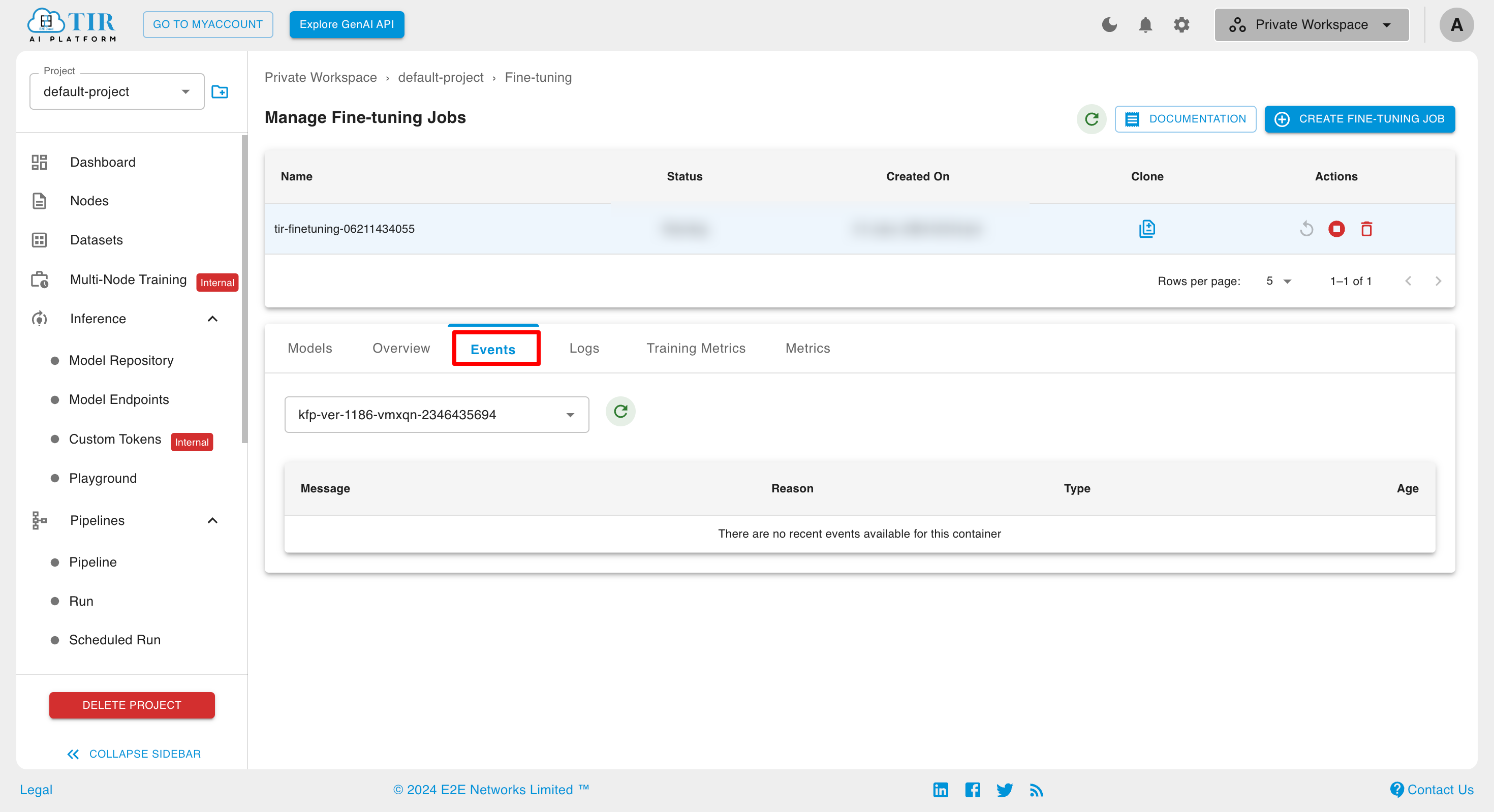Click the DELETE PROJECT button
This screenshot has height=812, width=1494.
pyautogui.click(x=132, y=705)
